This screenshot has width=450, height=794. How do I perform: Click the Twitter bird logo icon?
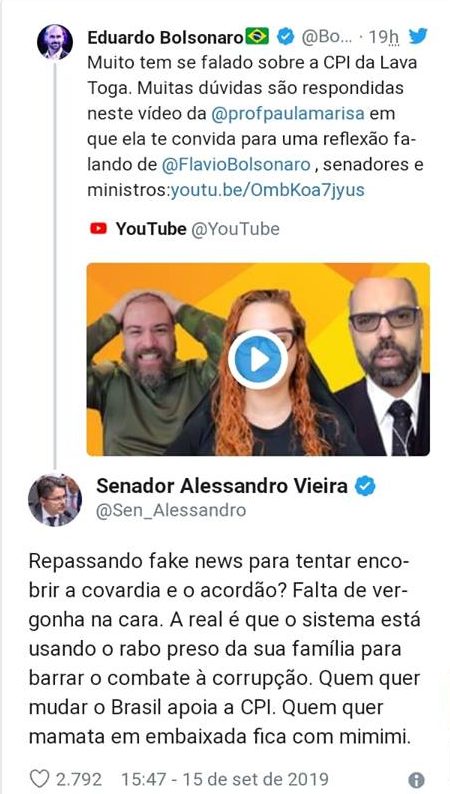[x=419, y=36]
